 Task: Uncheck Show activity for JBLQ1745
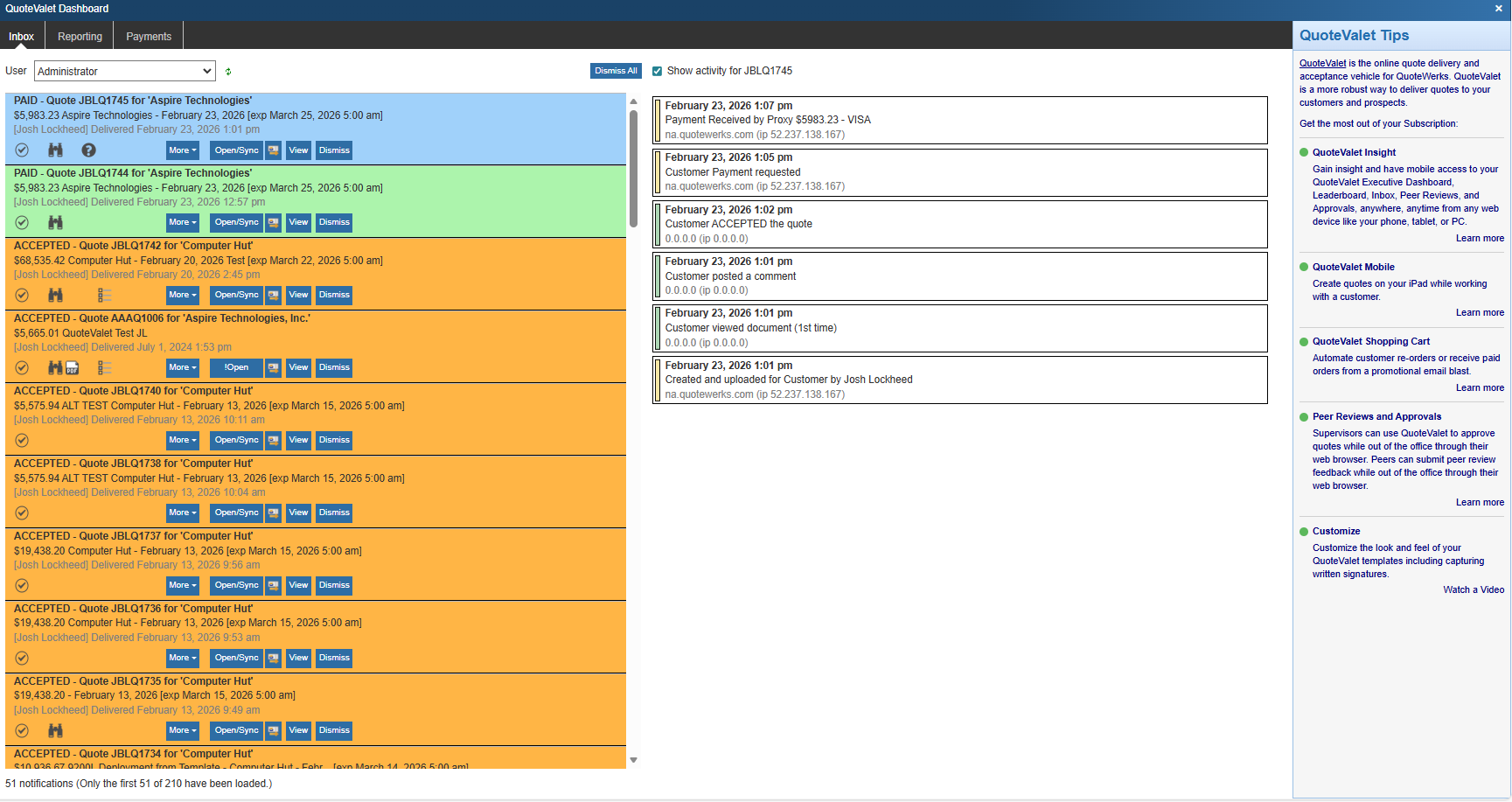click(658, 72)
